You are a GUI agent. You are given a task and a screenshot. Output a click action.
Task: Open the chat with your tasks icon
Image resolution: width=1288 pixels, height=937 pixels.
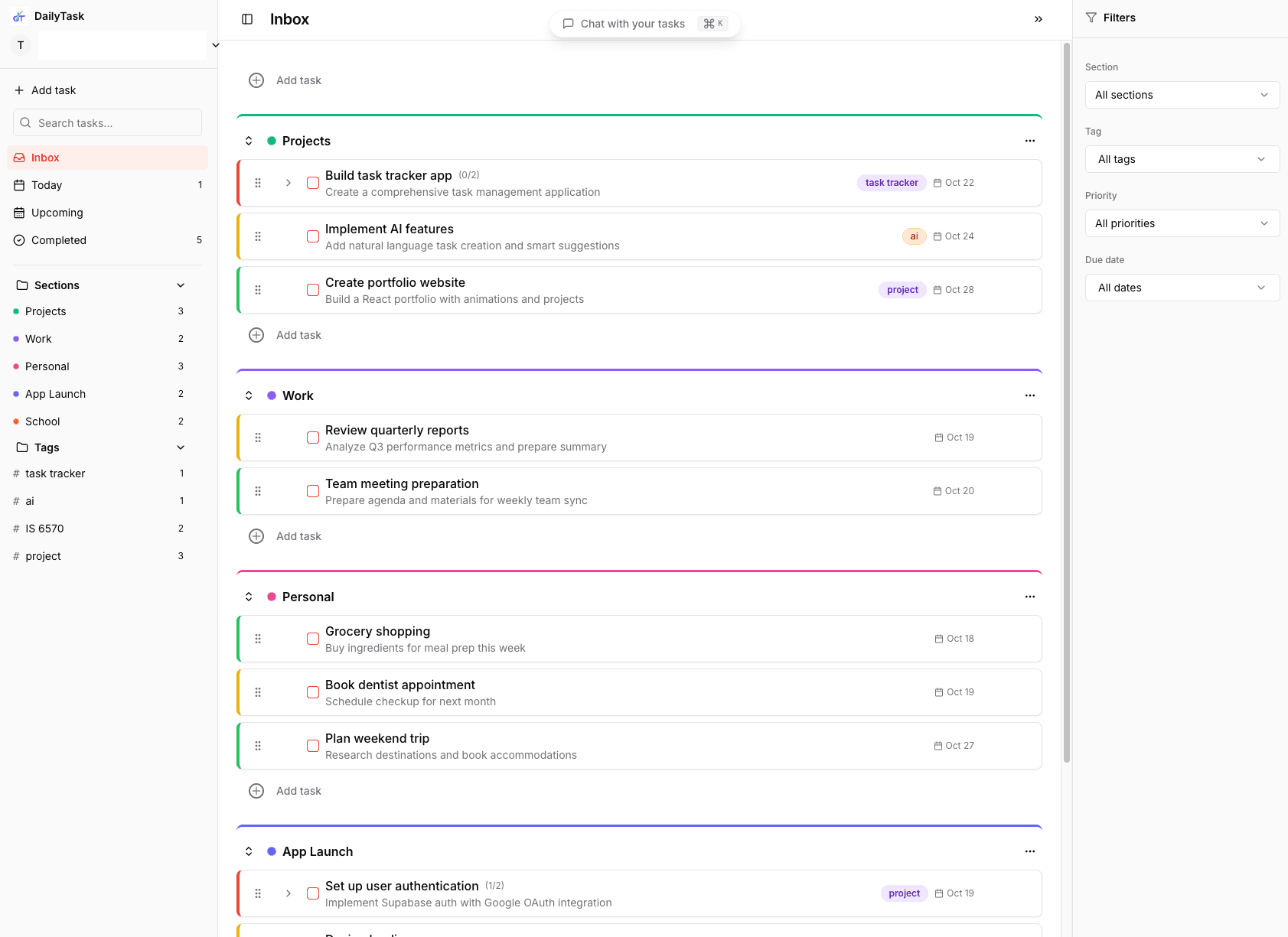[x=568, y=23]
